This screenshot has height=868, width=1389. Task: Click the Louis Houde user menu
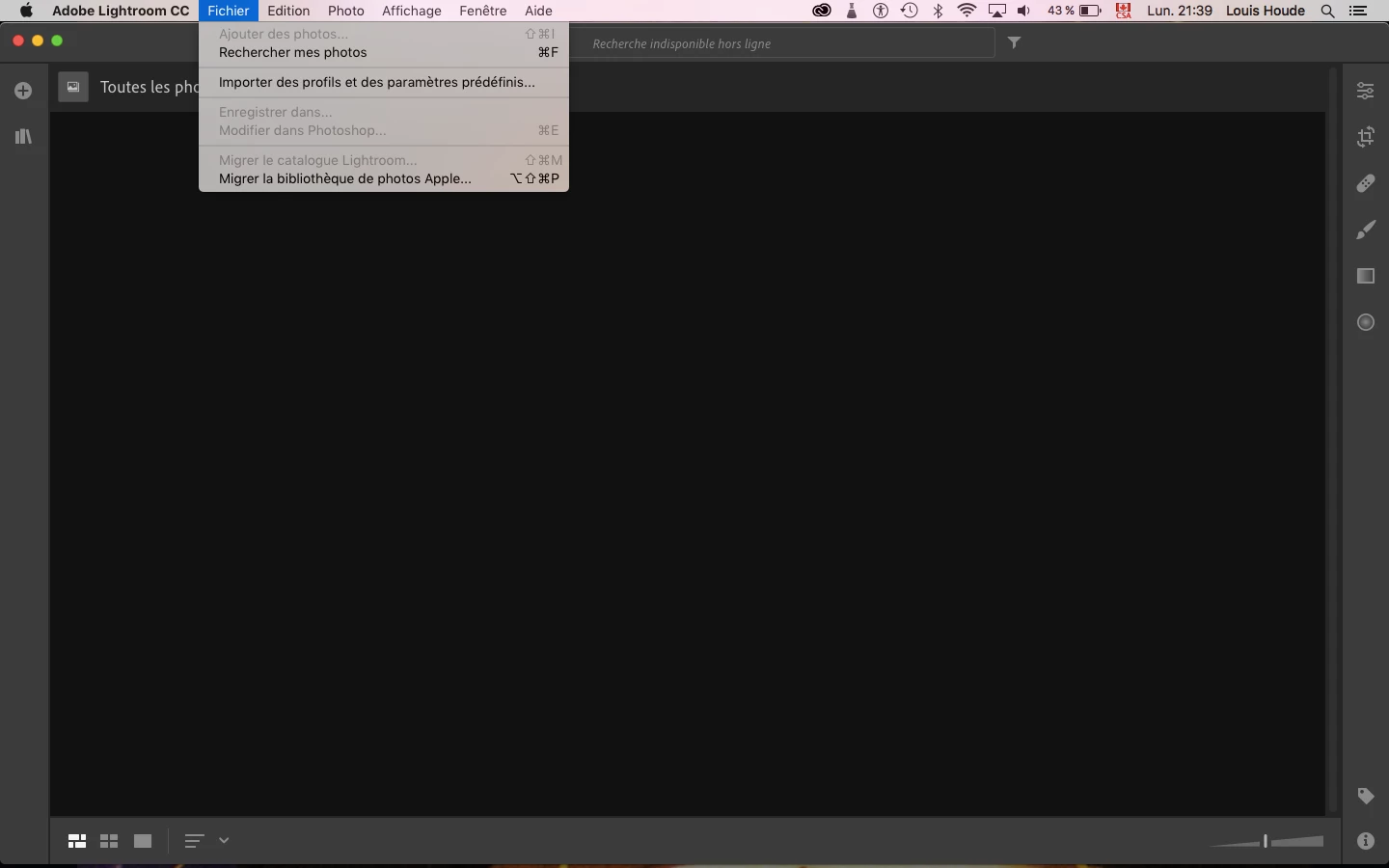[x=1266, y=11]
